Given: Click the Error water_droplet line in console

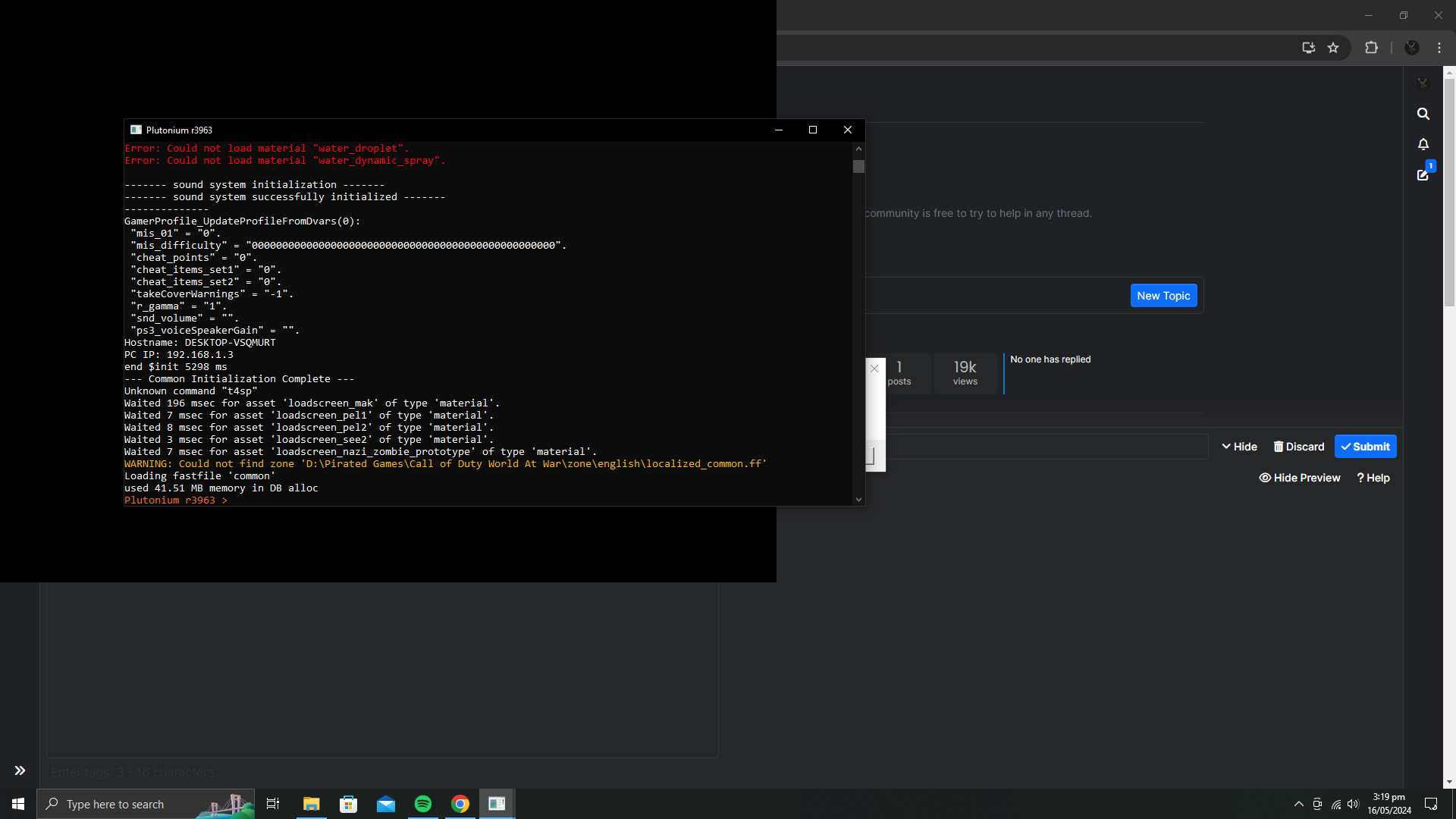Looking at the screenshot, I should pos(267,149).
